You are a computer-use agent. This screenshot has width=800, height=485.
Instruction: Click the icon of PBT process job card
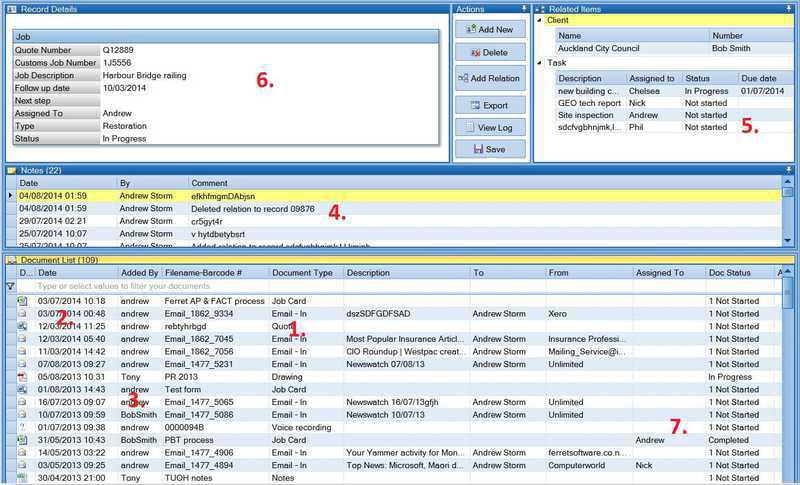[23, 439]
